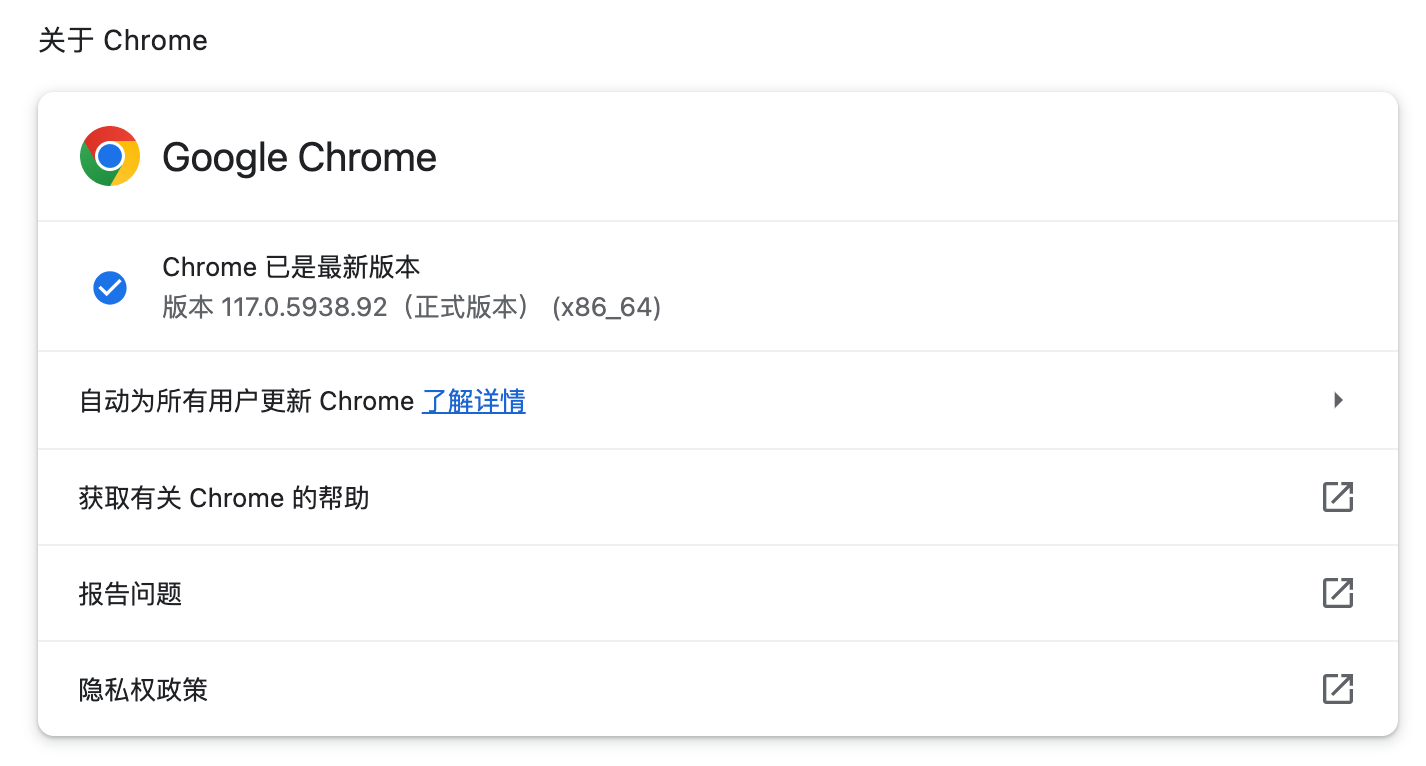The height and width of the screenshot is (766, 1426).
Task: Select the Chrome multicolor circle icon in the header
Action: (x=109, y=156)
